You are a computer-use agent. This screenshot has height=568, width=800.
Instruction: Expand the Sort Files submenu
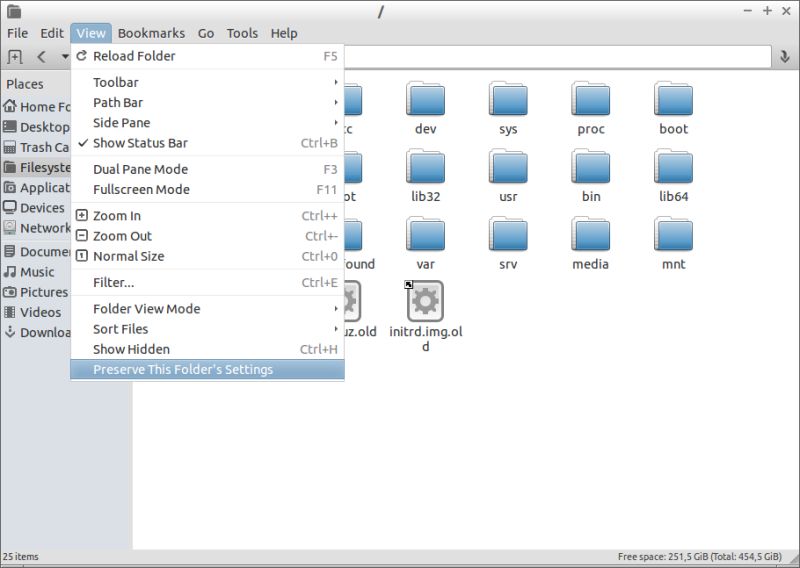(208, 329)
